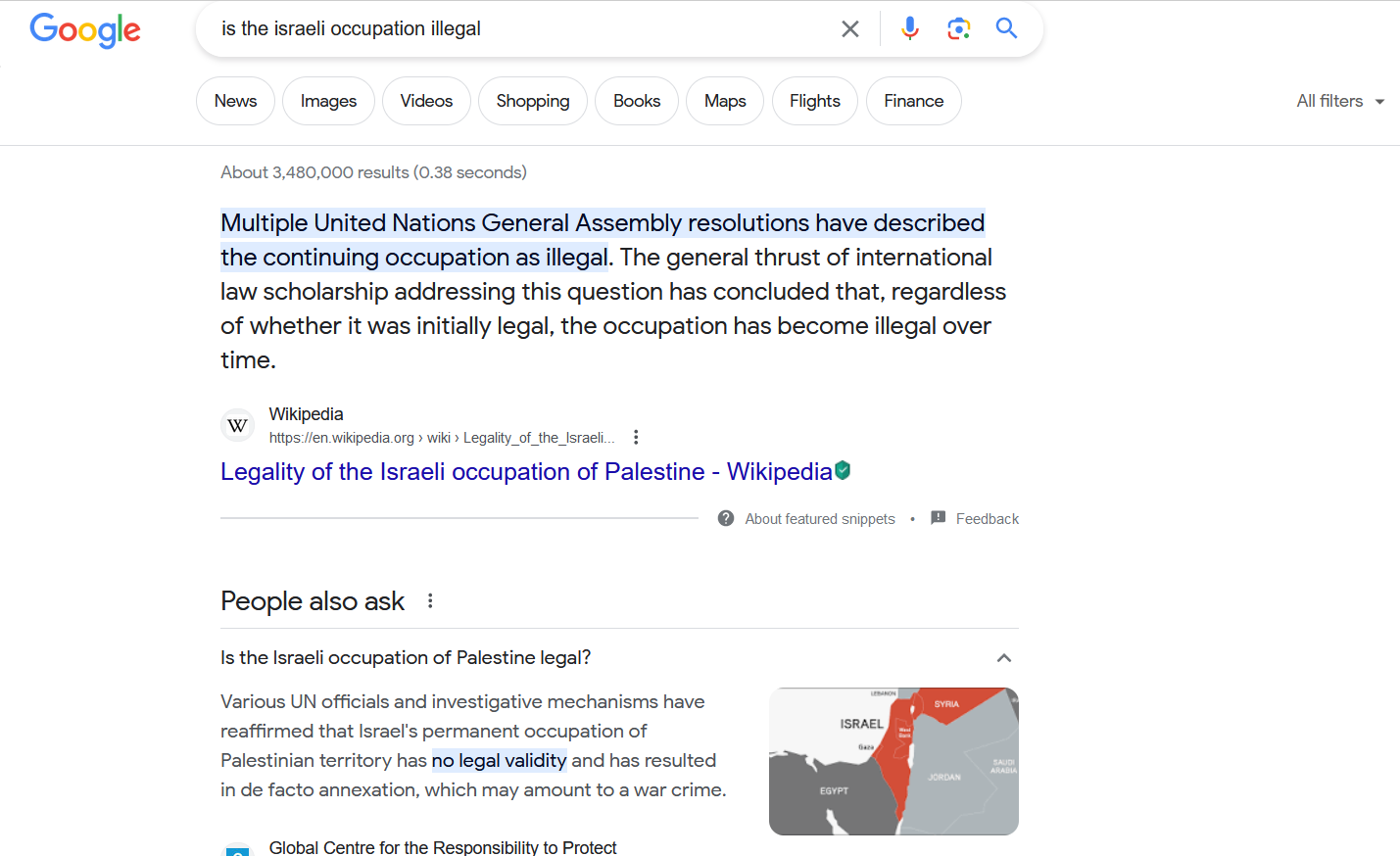Click the question mark about featured snippets
This screenshot has width=1400, height=856.
point(726,518)
